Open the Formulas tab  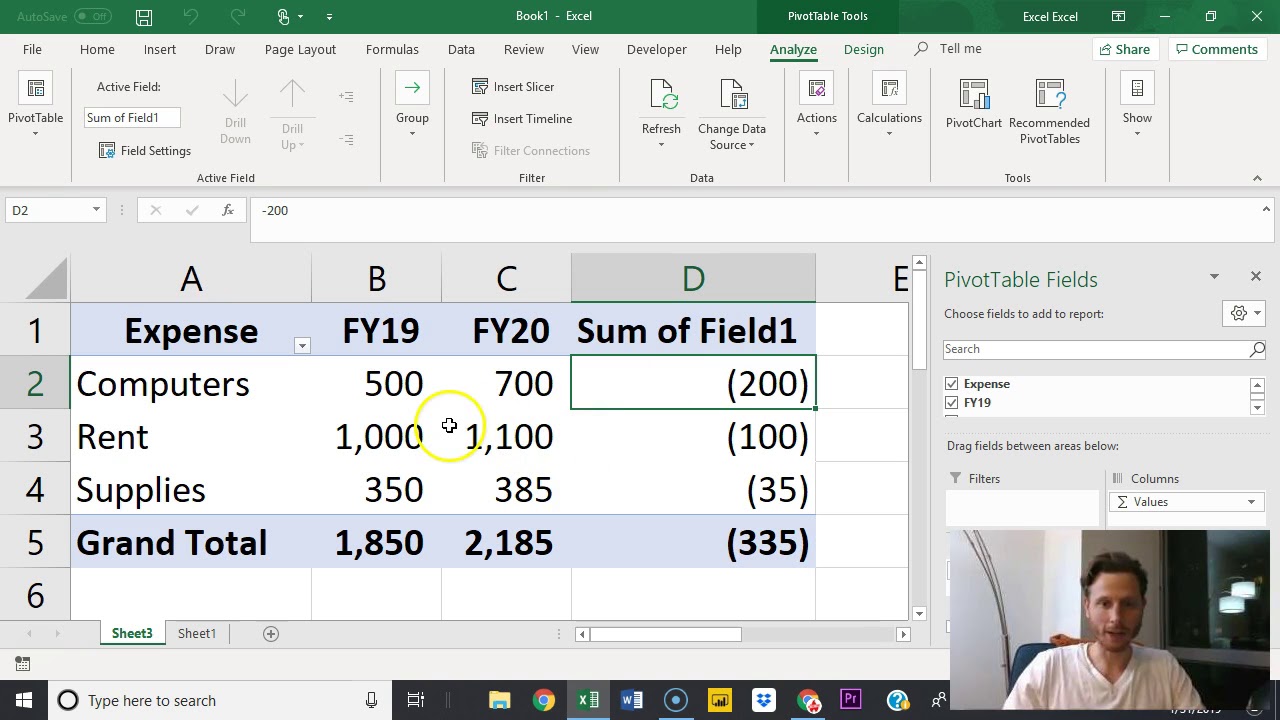click(x=392, y=49)
